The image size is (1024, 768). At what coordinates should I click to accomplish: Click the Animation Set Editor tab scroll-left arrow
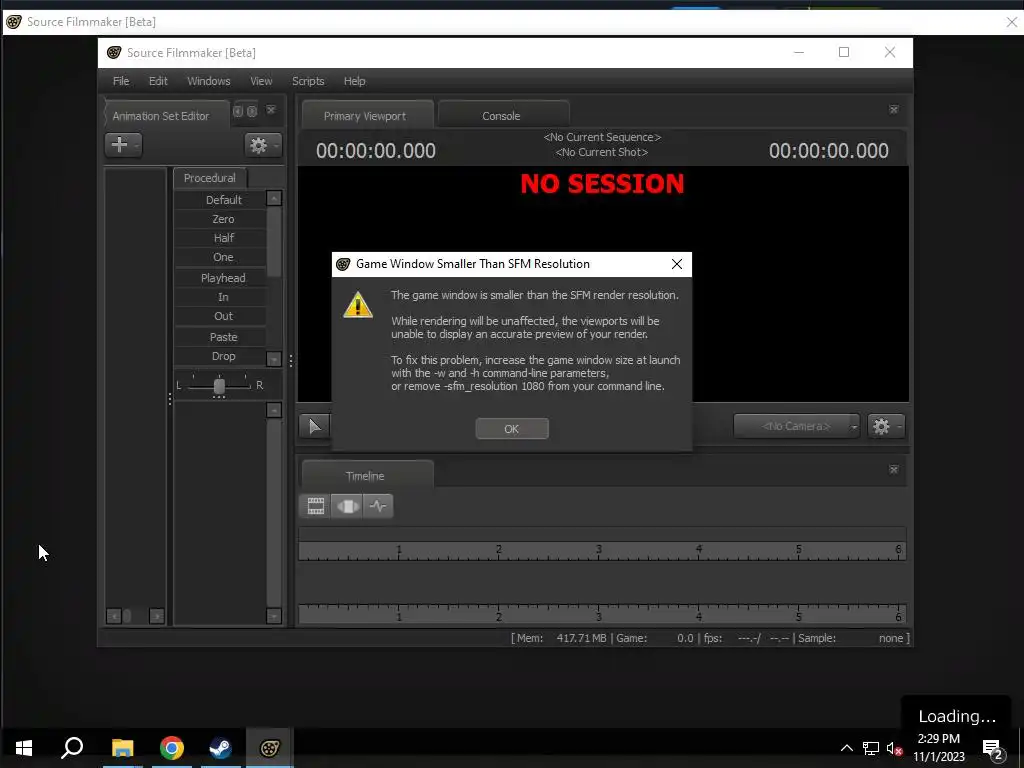click(x=238, y=111)
